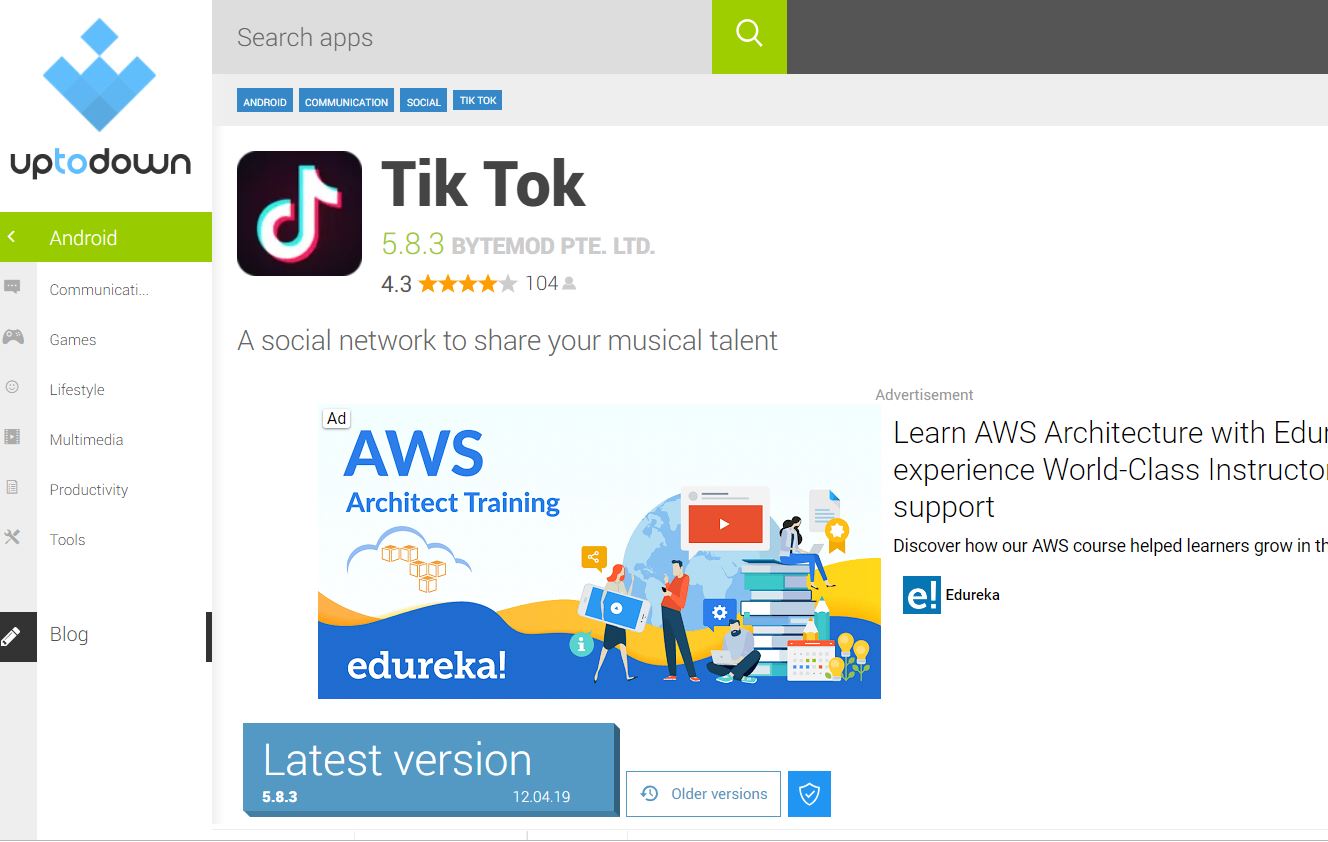Click the blue security shield button

809,794
